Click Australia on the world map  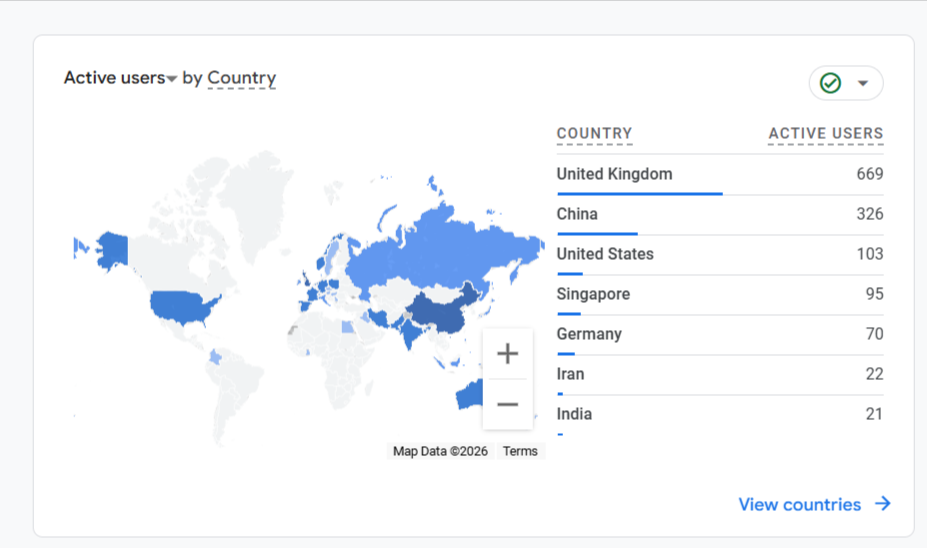click(471, 395)
